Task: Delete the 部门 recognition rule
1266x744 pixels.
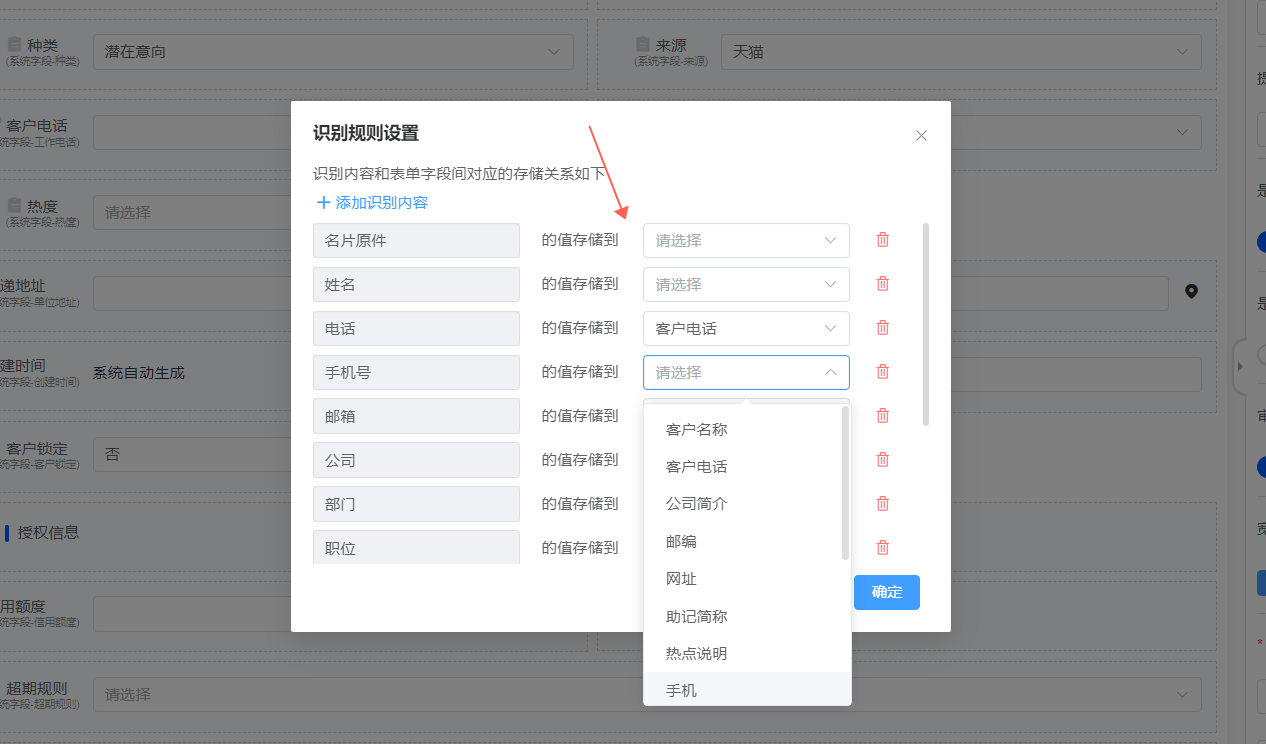Action: (883, 504)
